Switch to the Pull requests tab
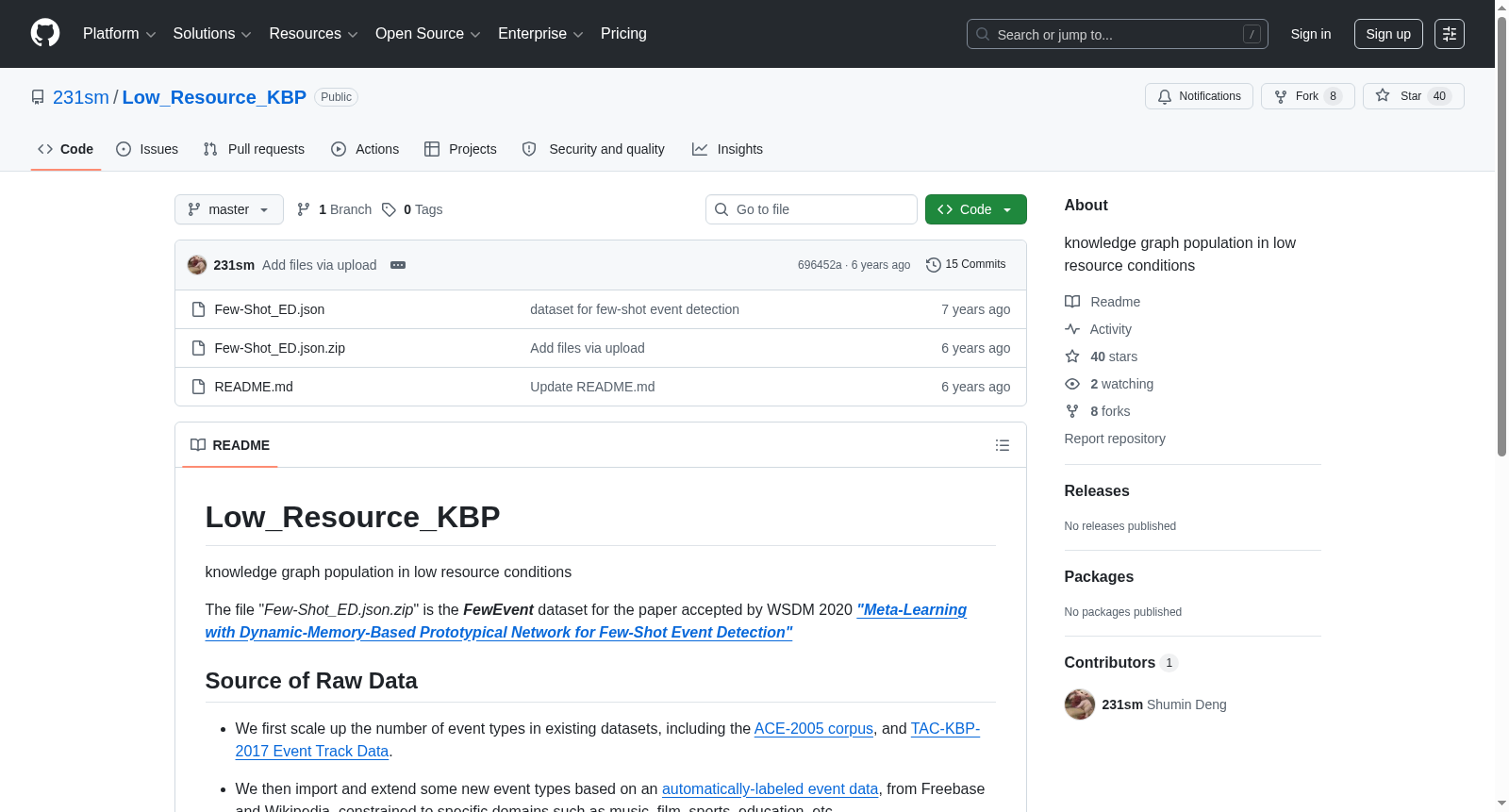The image size is (1509, 812). click(x=254, y=149)
